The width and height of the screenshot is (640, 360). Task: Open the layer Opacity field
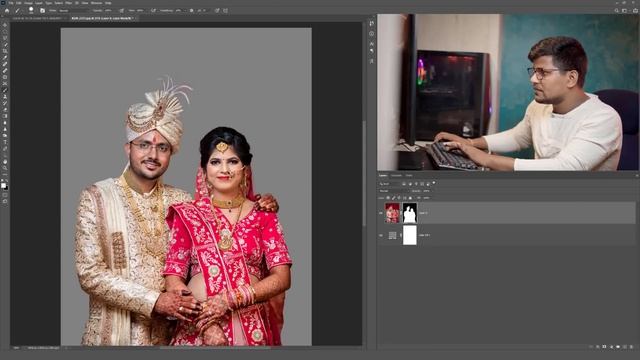coord(427,191)
